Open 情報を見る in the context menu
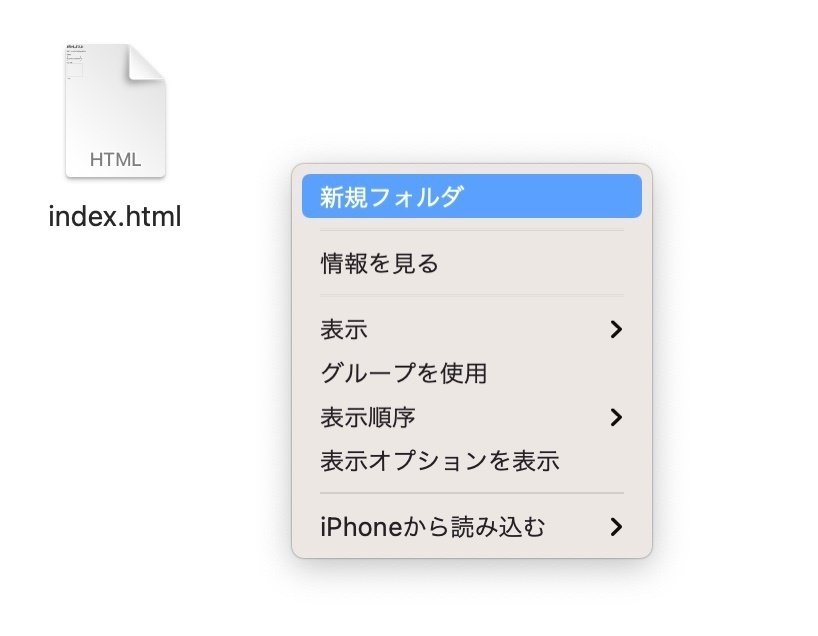Screen dimensions: 818x636 tap(472, 263)
